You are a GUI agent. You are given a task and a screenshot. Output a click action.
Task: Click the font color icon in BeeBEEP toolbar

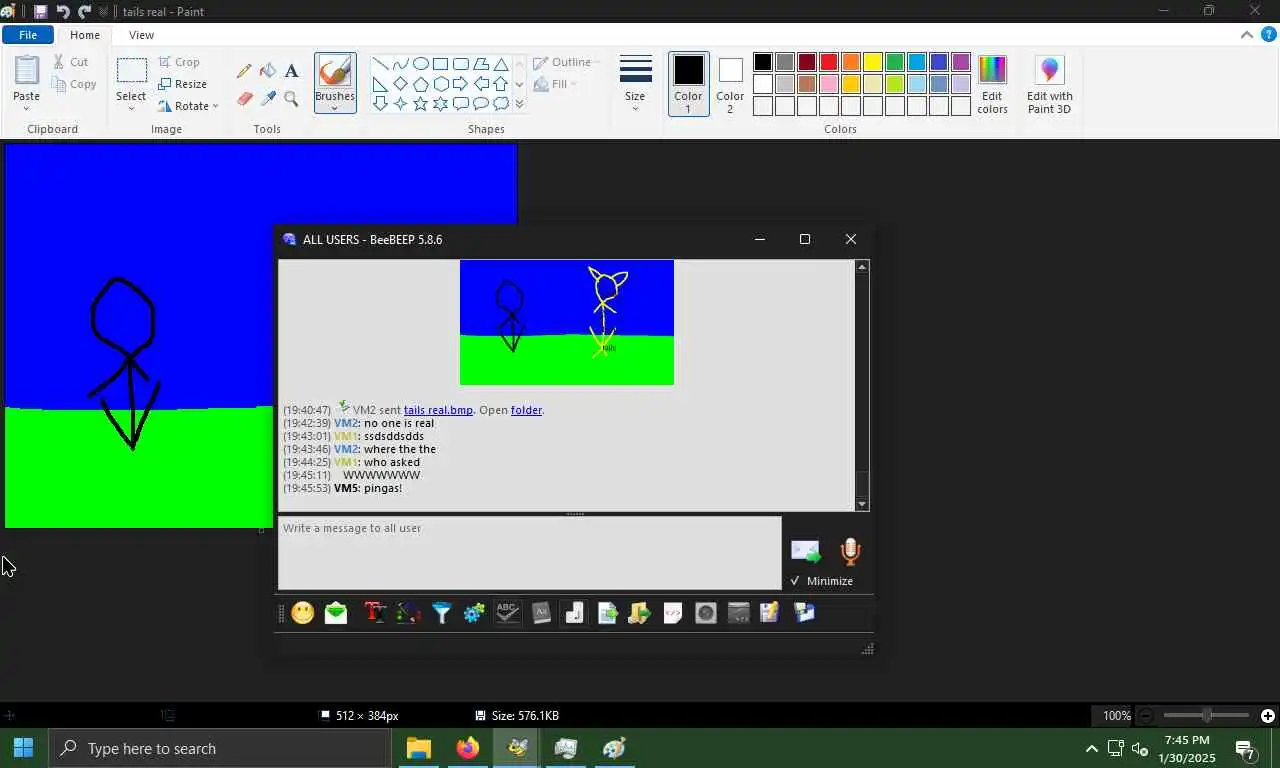[408, 613]
